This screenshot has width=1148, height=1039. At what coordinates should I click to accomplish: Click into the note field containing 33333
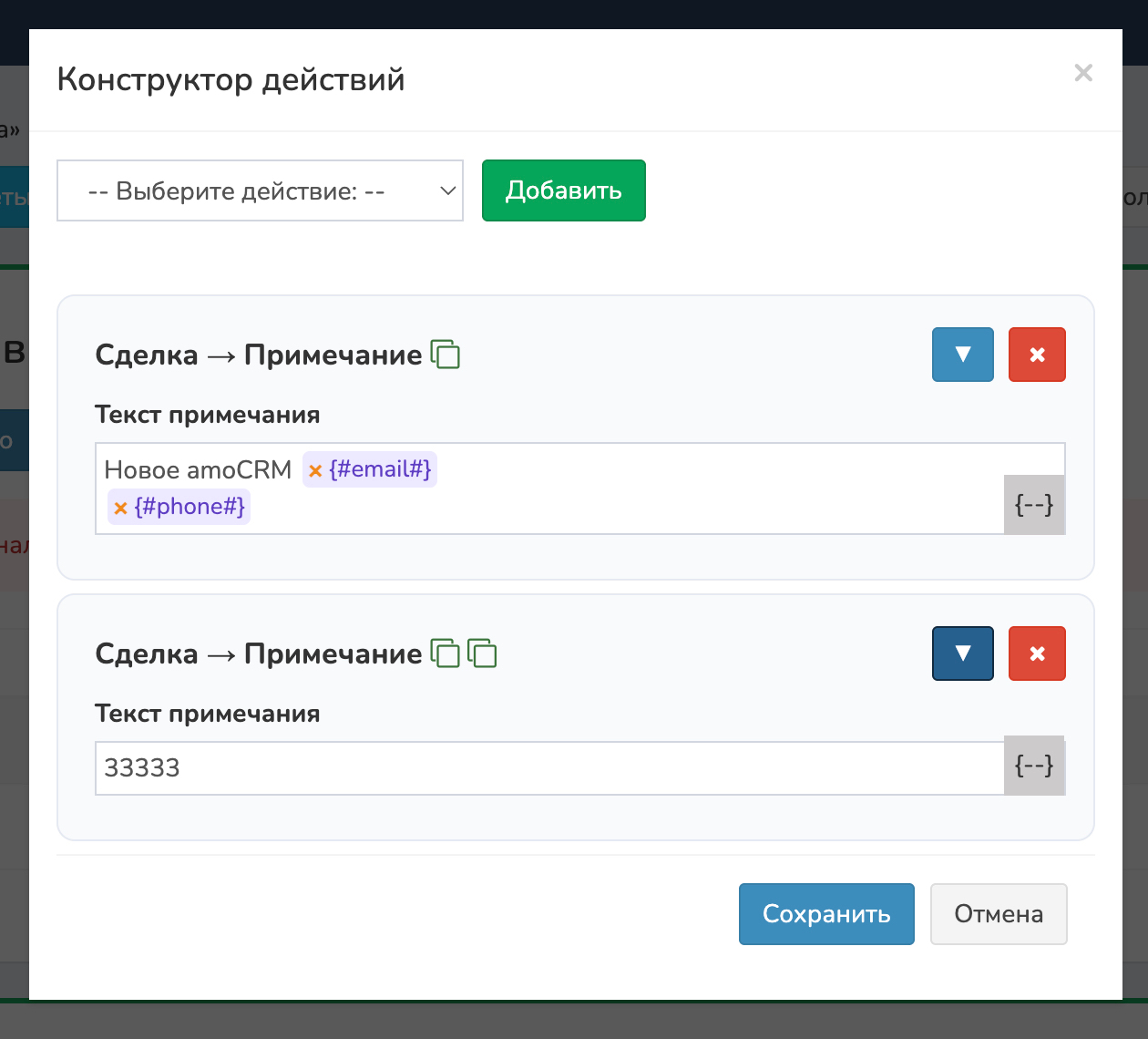547,768
